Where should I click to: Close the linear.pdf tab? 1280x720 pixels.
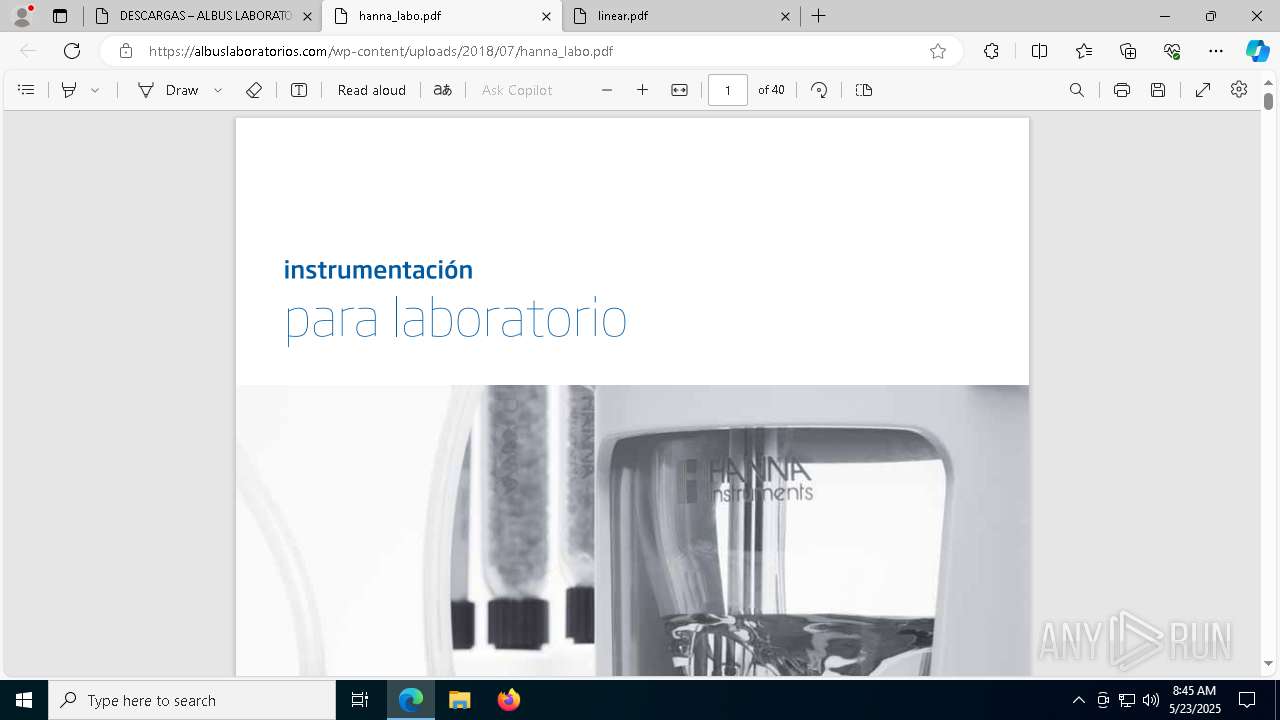click(785, 16)
